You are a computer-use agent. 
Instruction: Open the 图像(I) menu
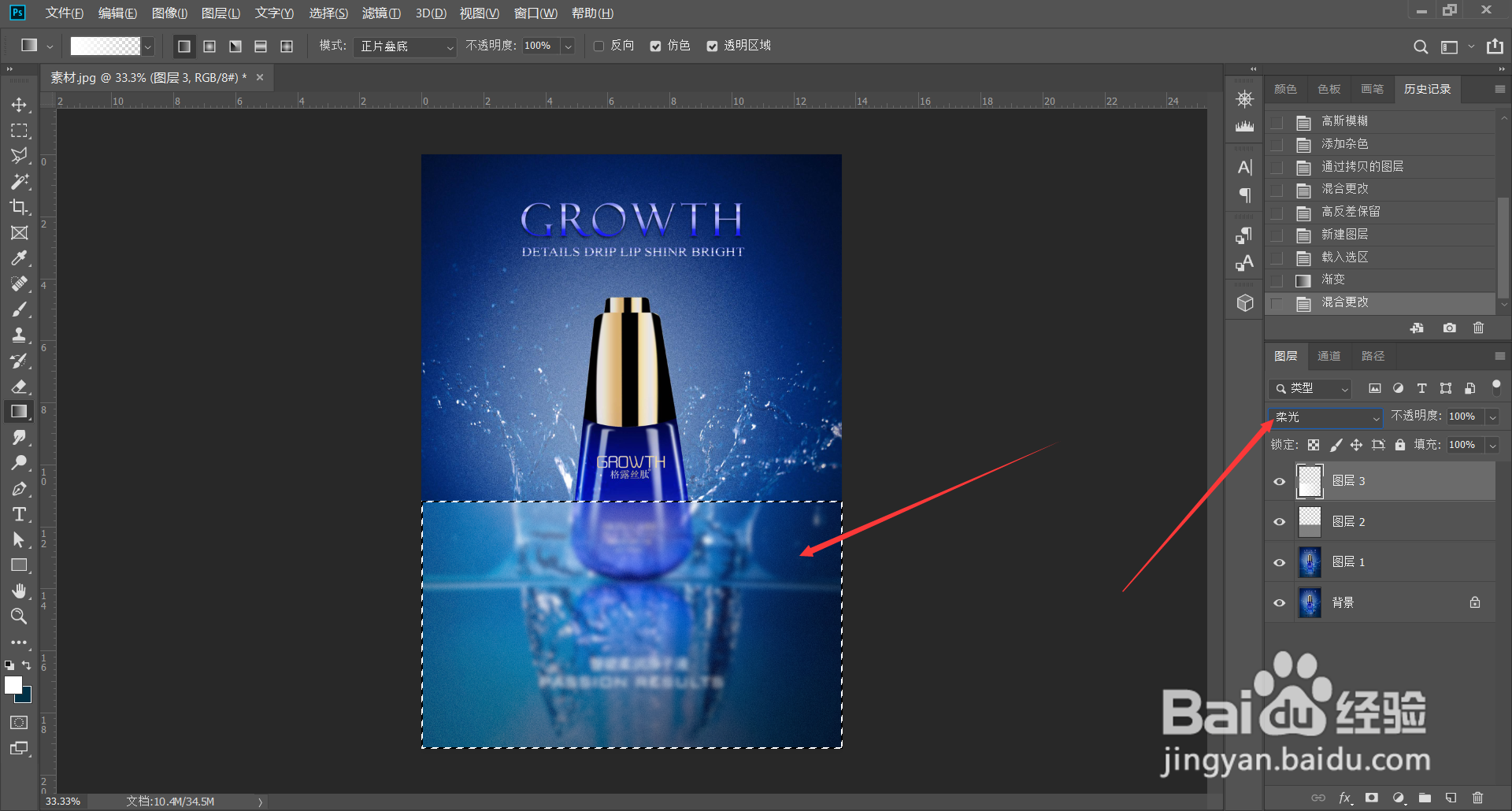point(169,13)
